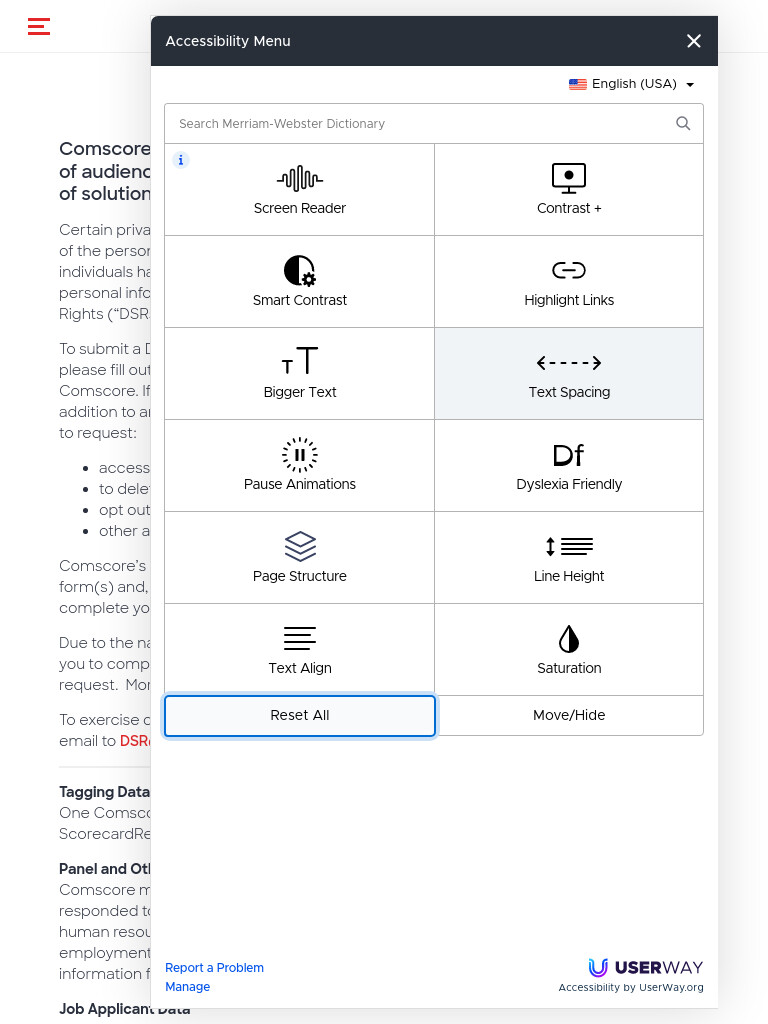Open the Report a Problem link
The width and height of the screenshot is (768, 1024).
click(x=214, y=968)
